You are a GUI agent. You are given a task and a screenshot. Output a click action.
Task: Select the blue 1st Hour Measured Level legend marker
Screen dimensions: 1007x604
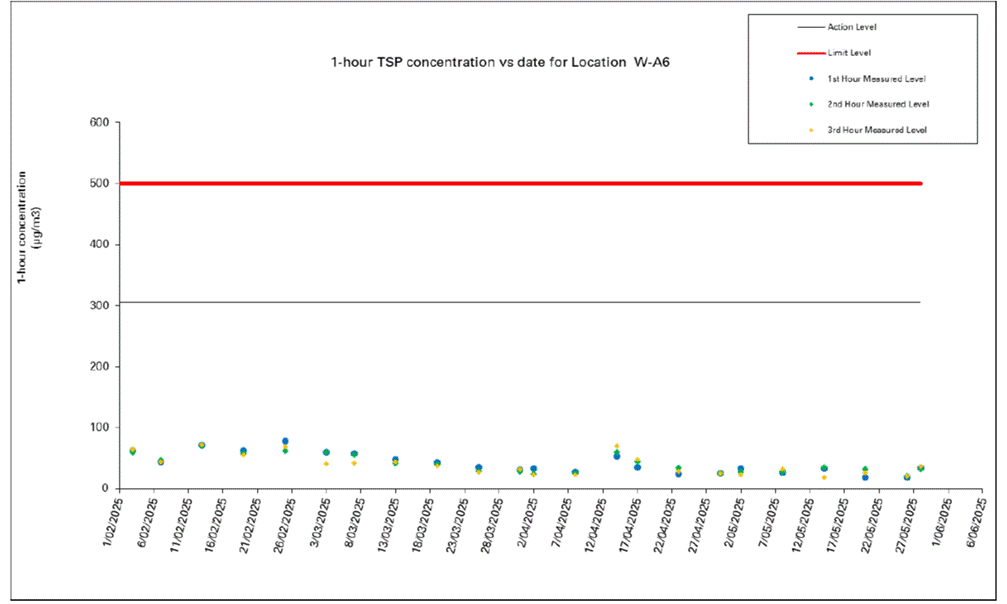click(810, 79)
